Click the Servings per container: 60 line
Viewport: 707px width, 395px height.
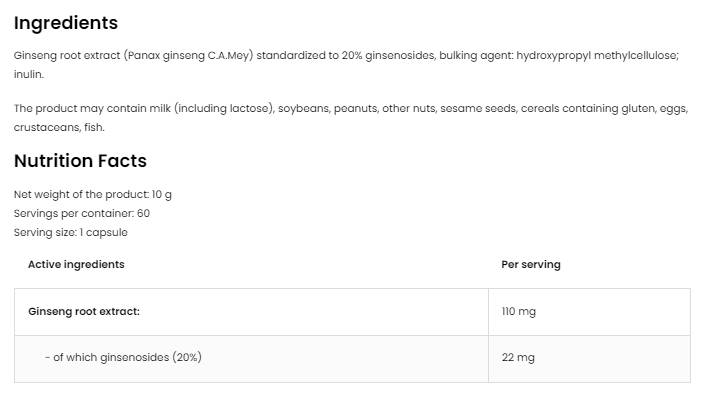click(x=82, y=213)
